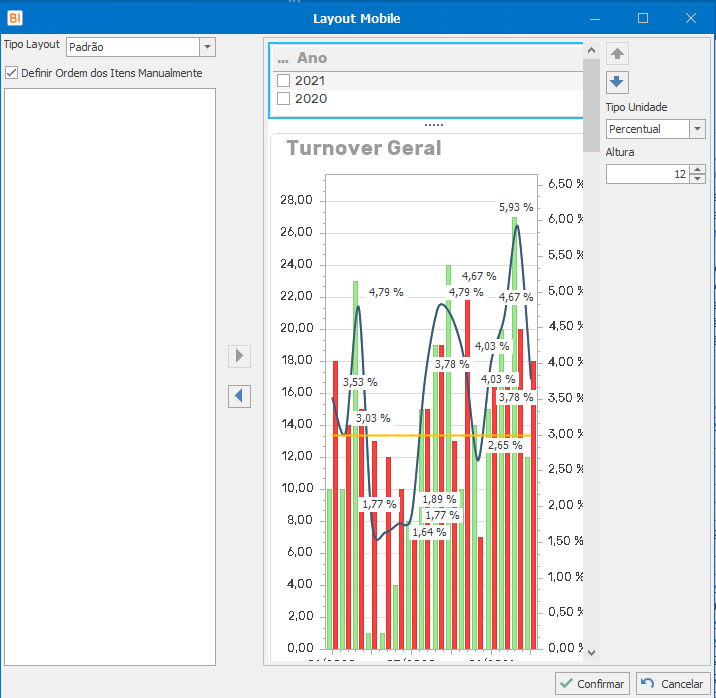Expand the Tipo Unidade combo box
The width and height of the screenshot is (716, 698).
[x=697, y=129]
